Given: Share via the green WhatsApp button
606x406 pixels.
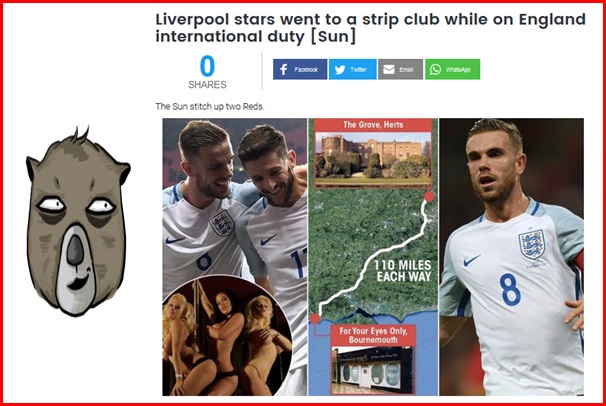Looking at the screenshot, I should 453,69.
